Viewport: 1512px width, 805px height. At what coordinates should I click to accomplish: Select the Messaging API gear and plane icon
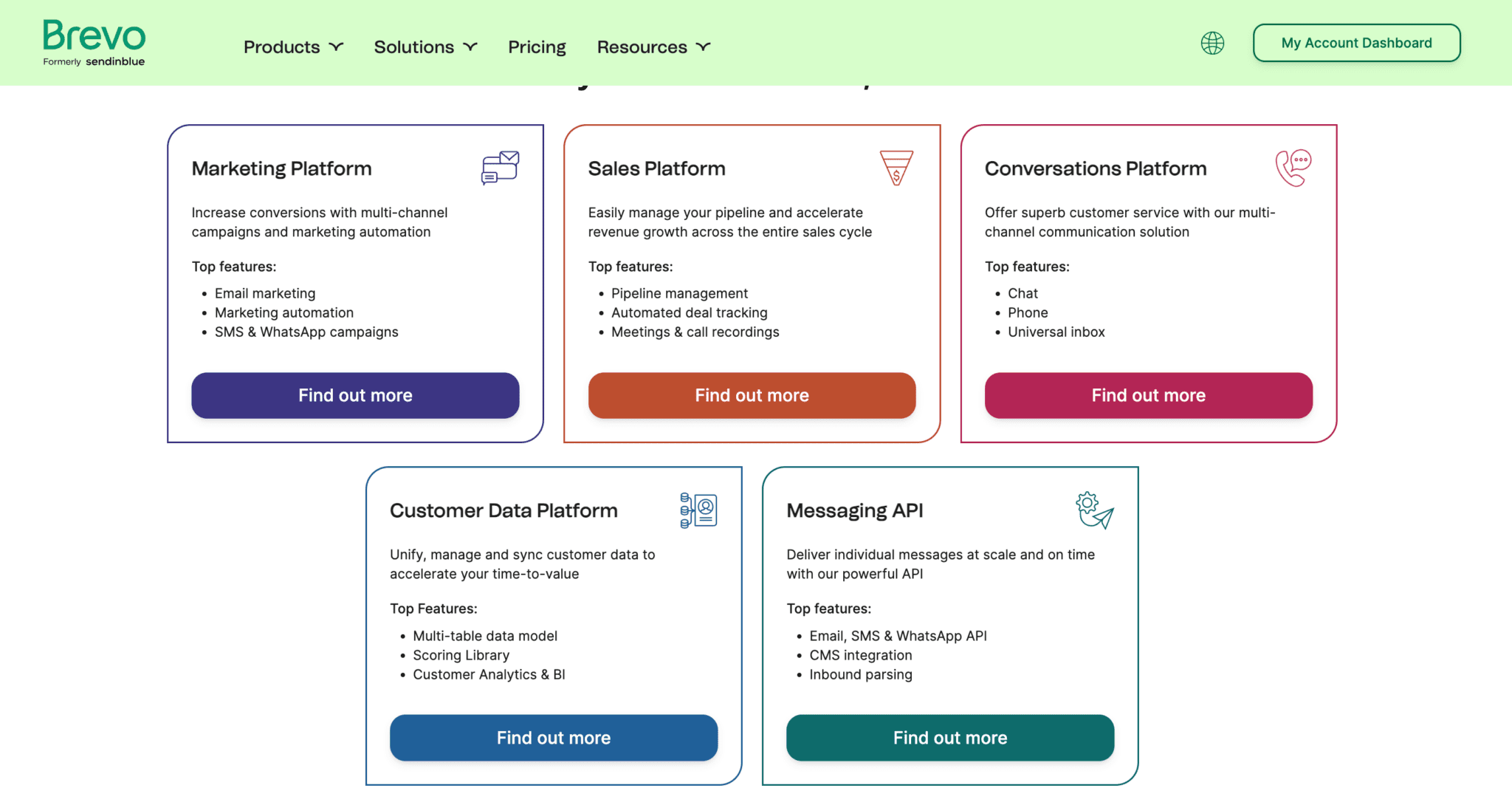tap(1095, 509)
